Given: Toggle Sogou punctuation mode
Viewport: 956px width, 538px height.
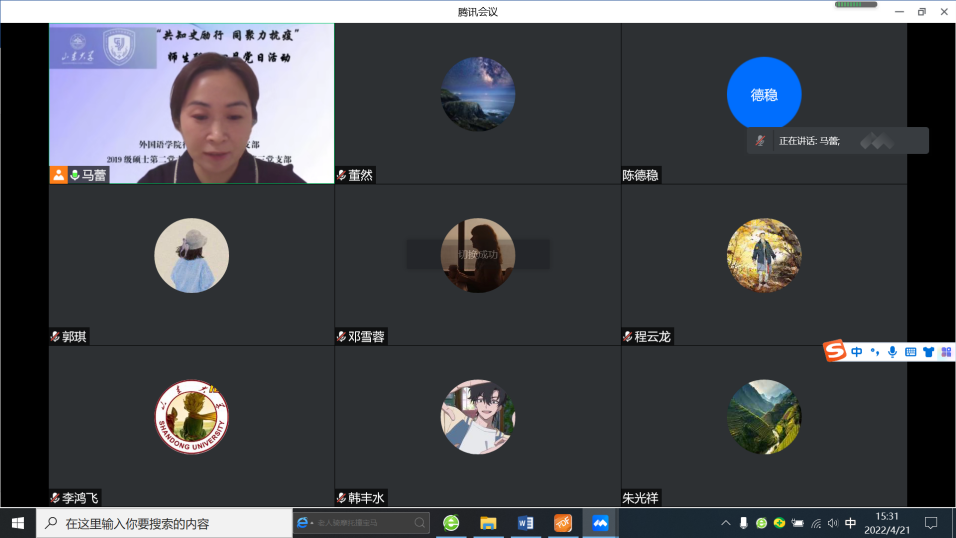Looking at the screenshot, I should pos(874,352).
